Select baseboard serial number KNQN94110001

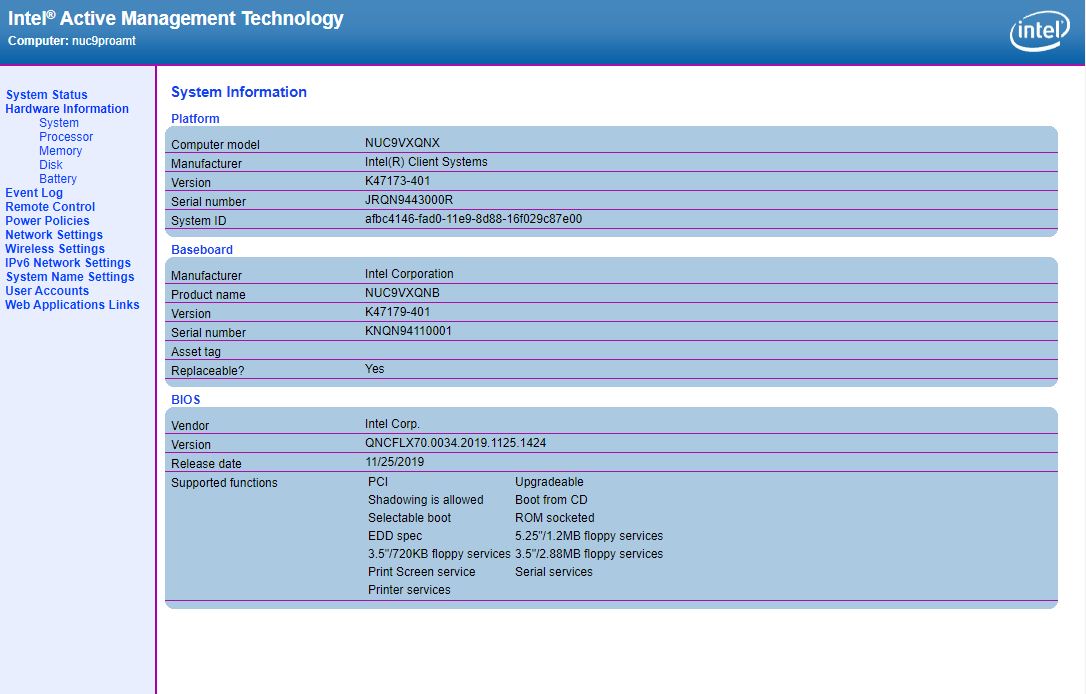(408, 330)
